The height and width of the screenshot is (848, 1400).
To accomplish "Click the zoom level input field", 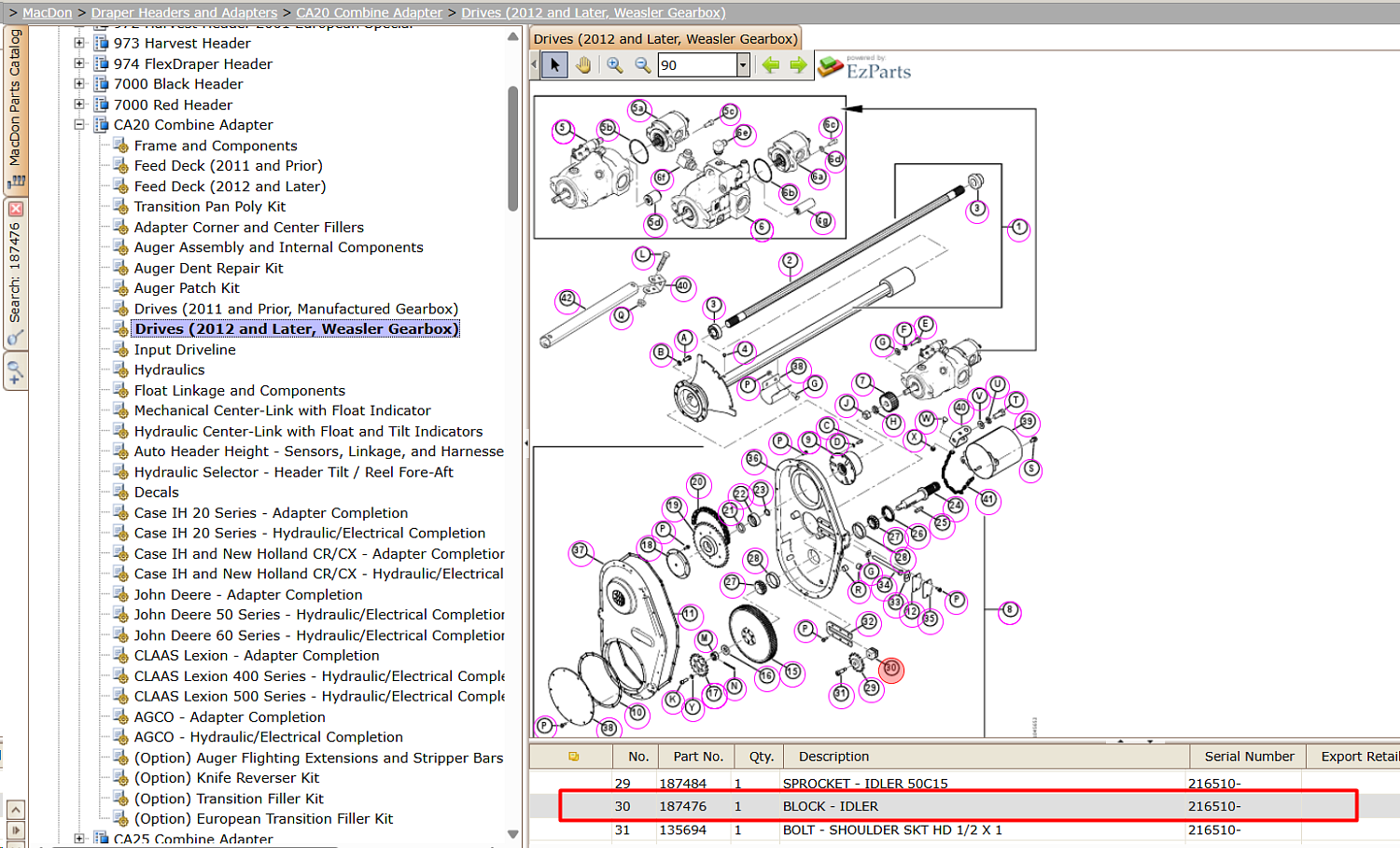I will tap(697, 64).
